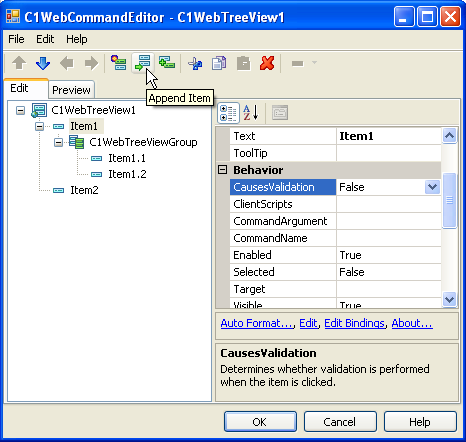
Task: Click the Add Child Item toolbar icon
Action: [167, 63]
